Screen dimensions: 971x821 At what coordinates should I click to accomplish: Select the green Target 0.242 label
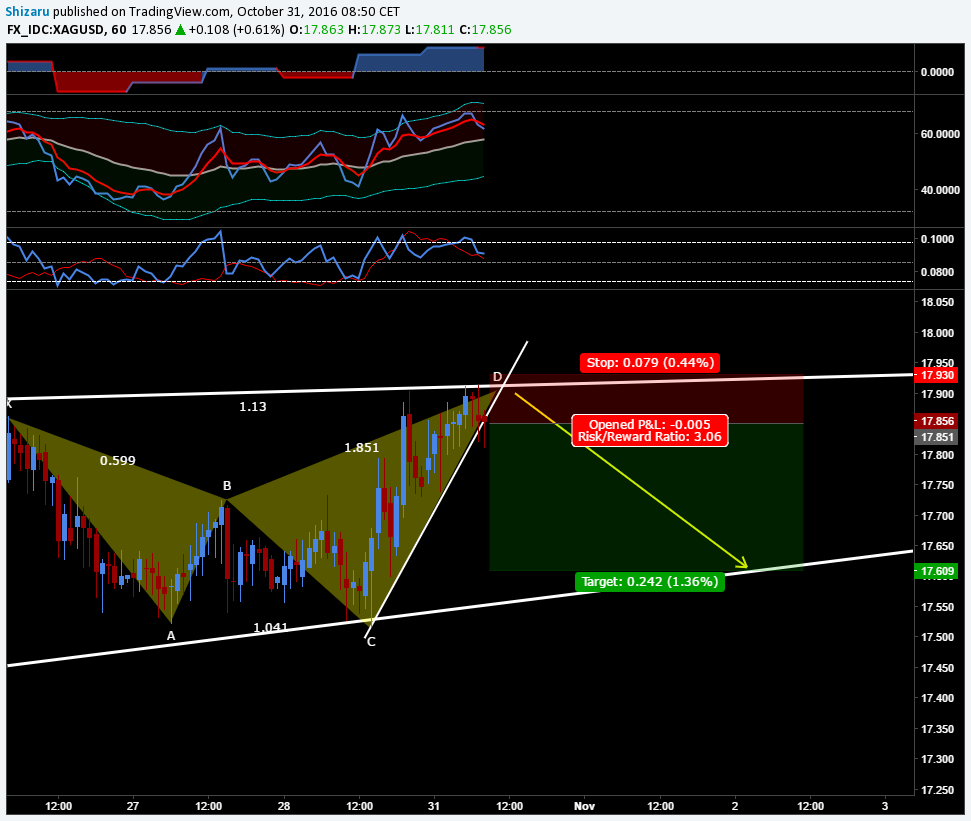[x=650, y=581]
